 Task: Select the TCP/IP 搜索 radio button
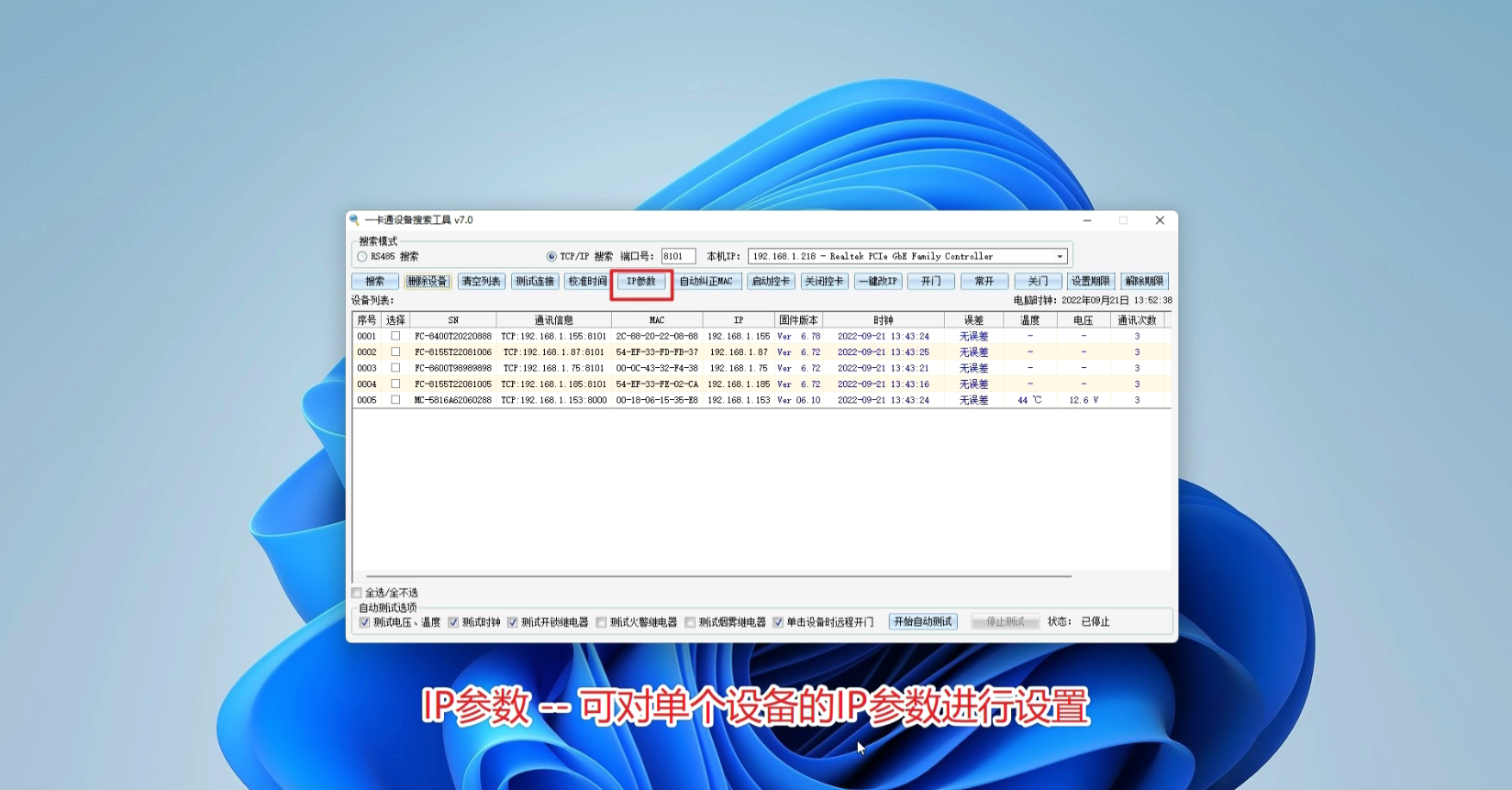(551, 257)
